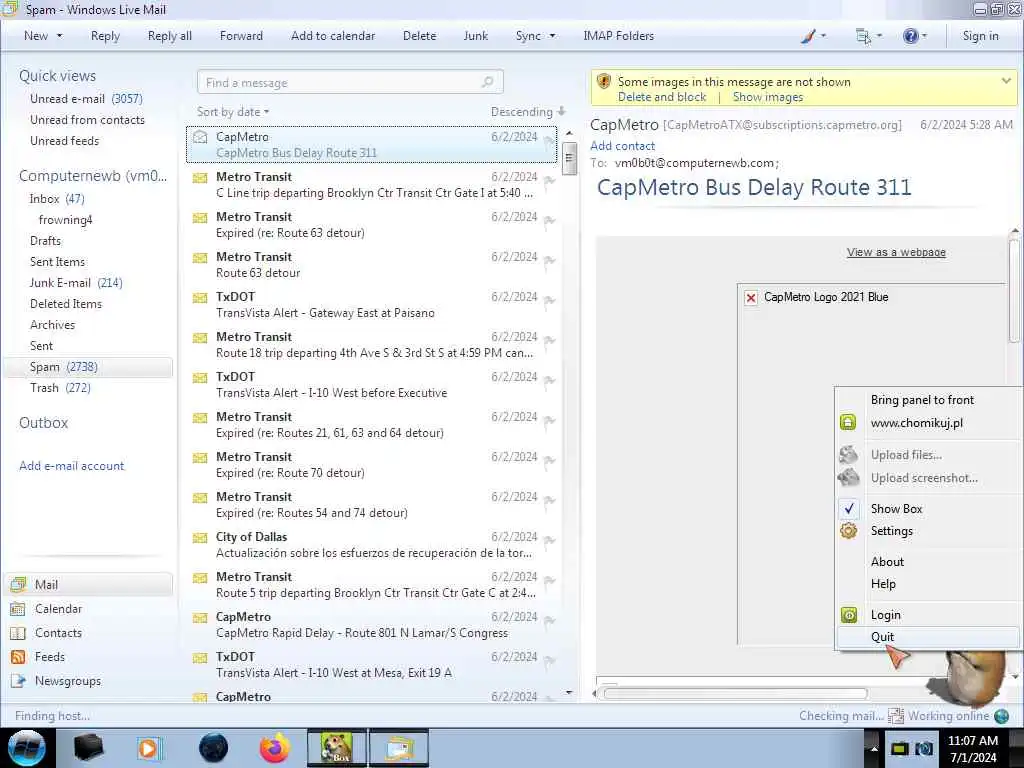Open View as a webpage link
The image size is (1024, 768).
coord(896,252)
